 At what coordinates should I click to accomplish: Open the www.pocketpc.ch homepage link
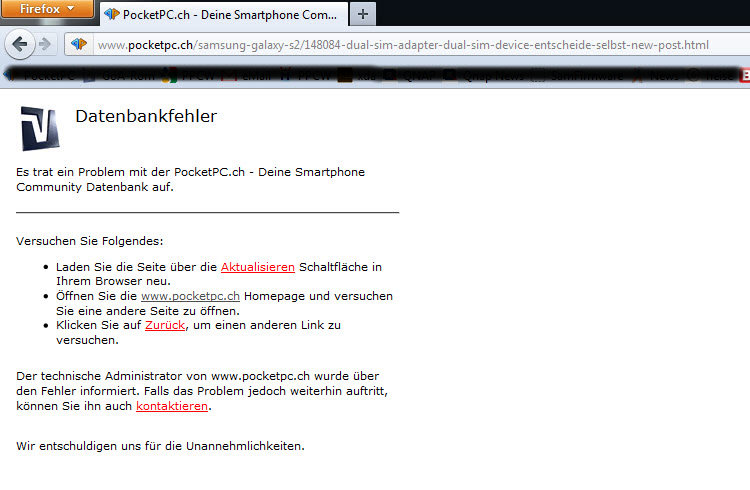[190, 296]
